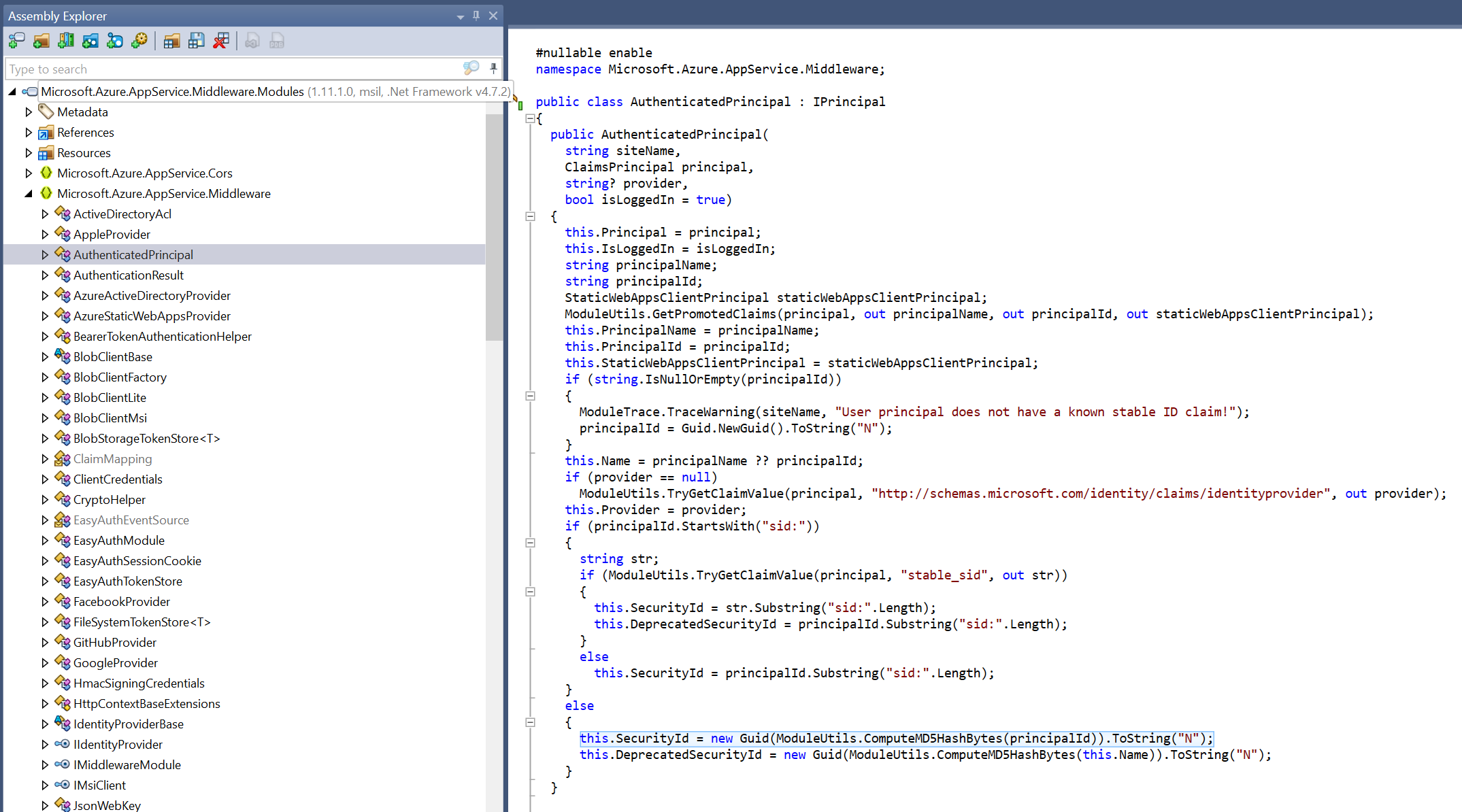1462x812 pixels.
Task: Click Explore folder toolbar icon
Action: click(41, 41)
